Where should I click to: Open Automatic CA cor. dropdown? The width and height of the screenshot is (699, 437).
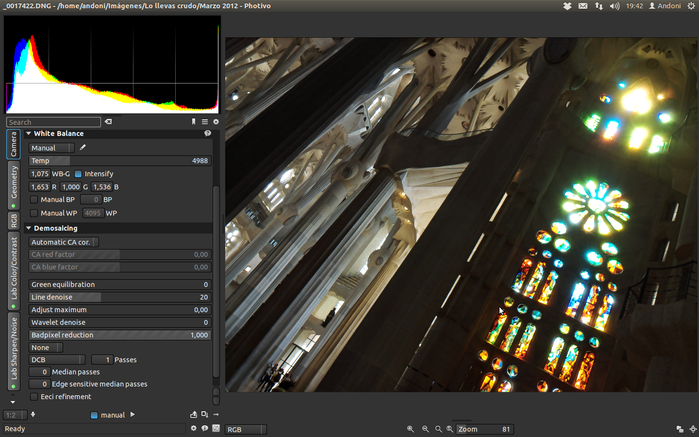click(x=64, y=242)
